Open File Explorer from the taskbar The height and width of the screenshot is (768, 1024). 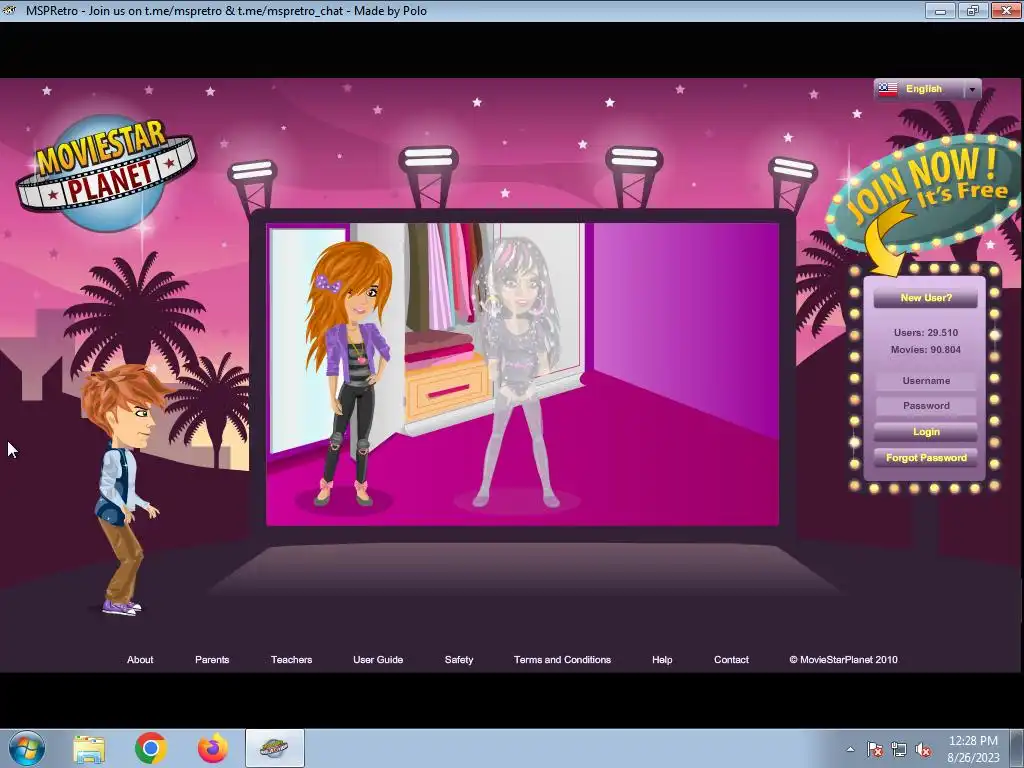[x=89, y=748]
